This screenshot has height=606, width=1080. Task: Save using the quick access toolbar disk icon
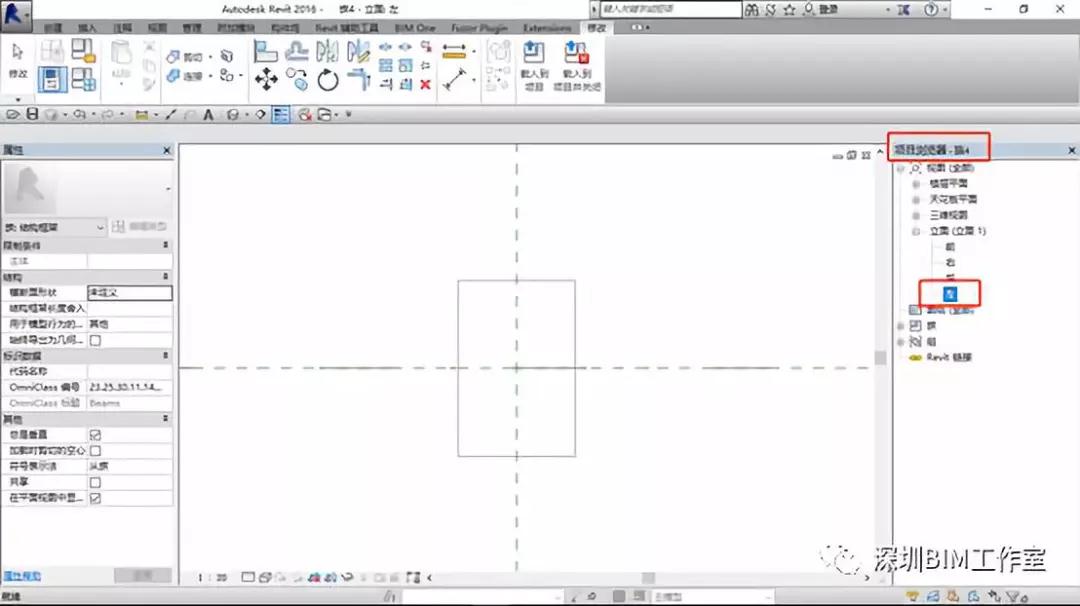coord(32,114)
